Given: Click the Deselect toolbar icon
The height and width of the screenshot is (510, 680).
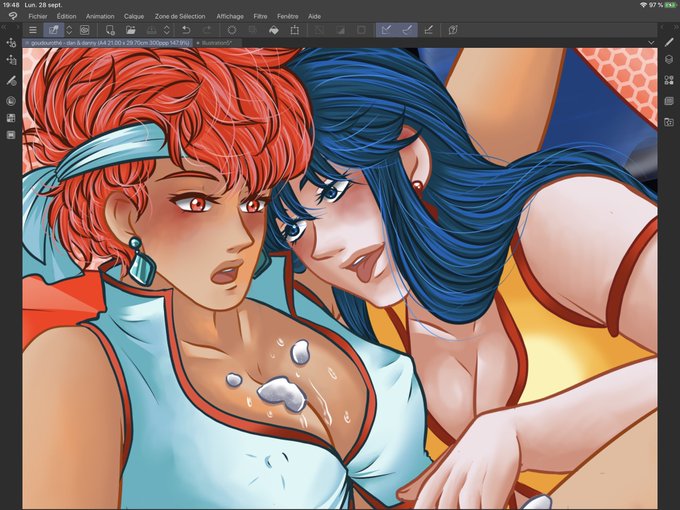Looking at the screenshot, I should (319, 30).
